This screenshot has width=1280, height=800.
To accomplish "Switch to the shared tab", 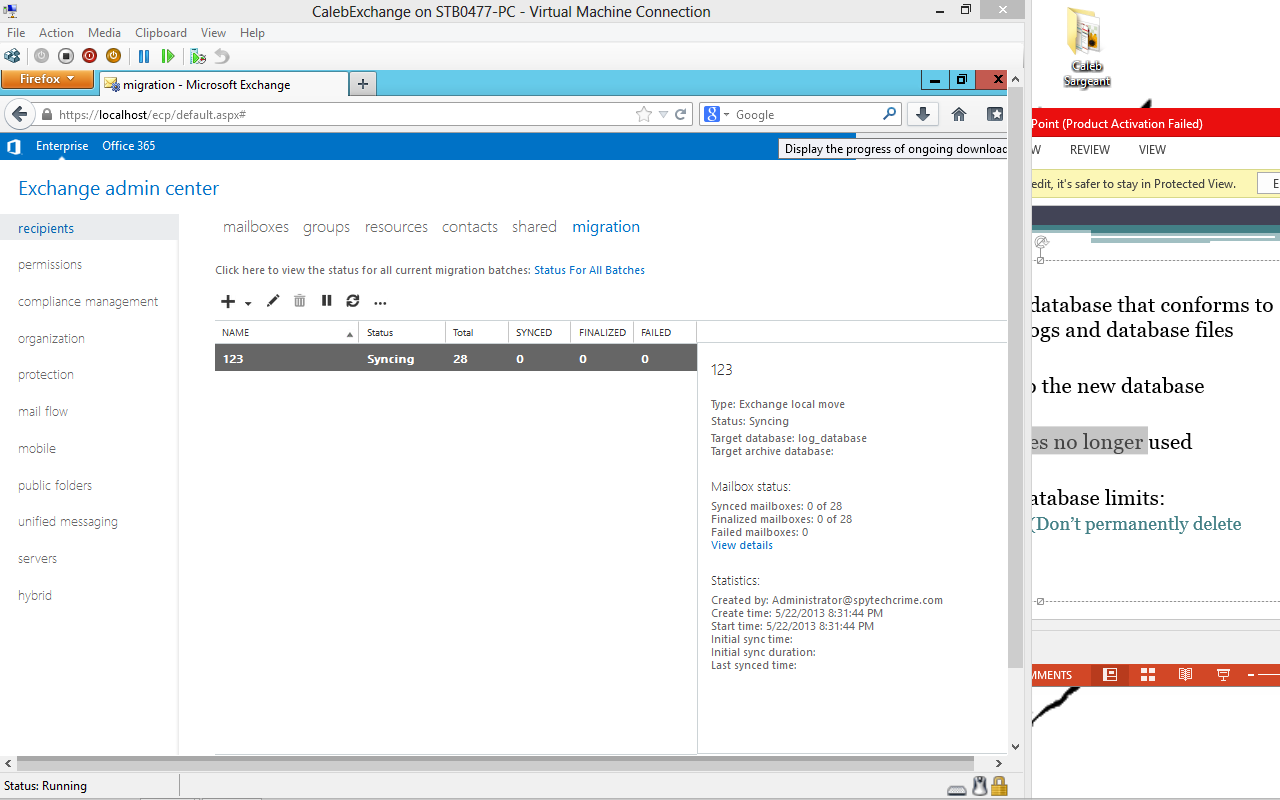I will point(534,227).
